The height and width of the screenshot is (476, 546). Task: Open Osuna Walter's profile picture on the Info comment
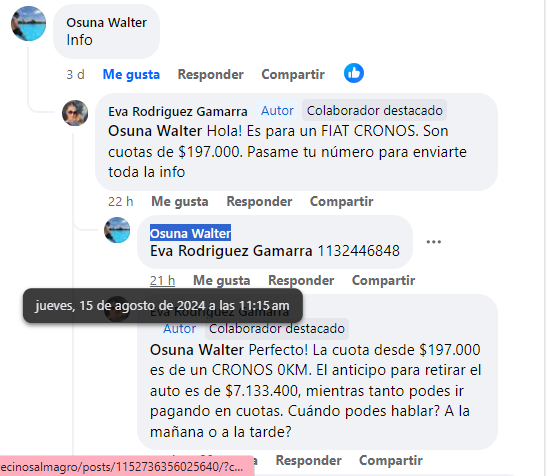pyautogui.click(x=29, y=23)
